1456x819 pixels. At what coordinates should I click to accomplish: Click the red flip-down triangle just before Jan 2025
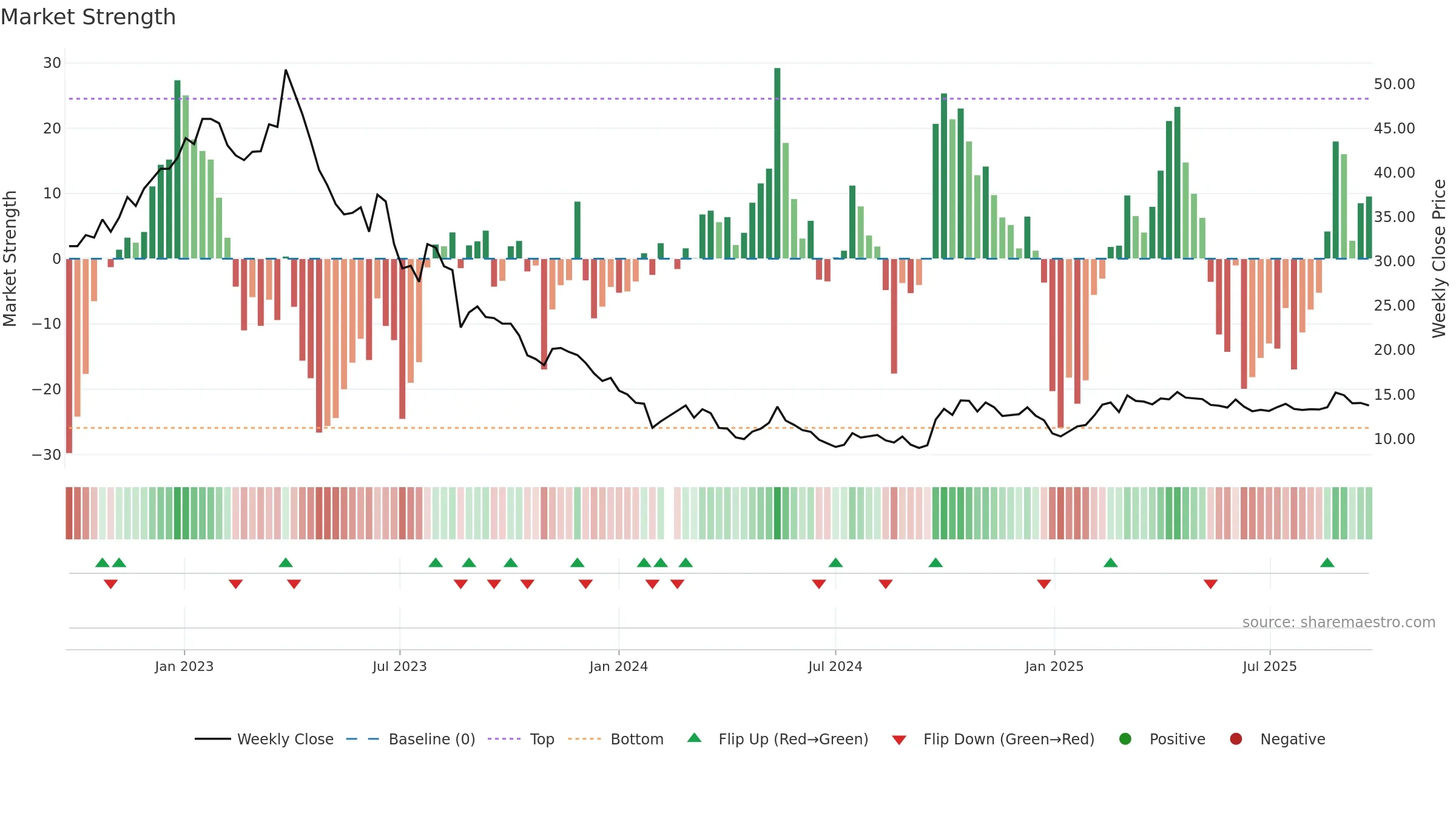coord(1044,584)
